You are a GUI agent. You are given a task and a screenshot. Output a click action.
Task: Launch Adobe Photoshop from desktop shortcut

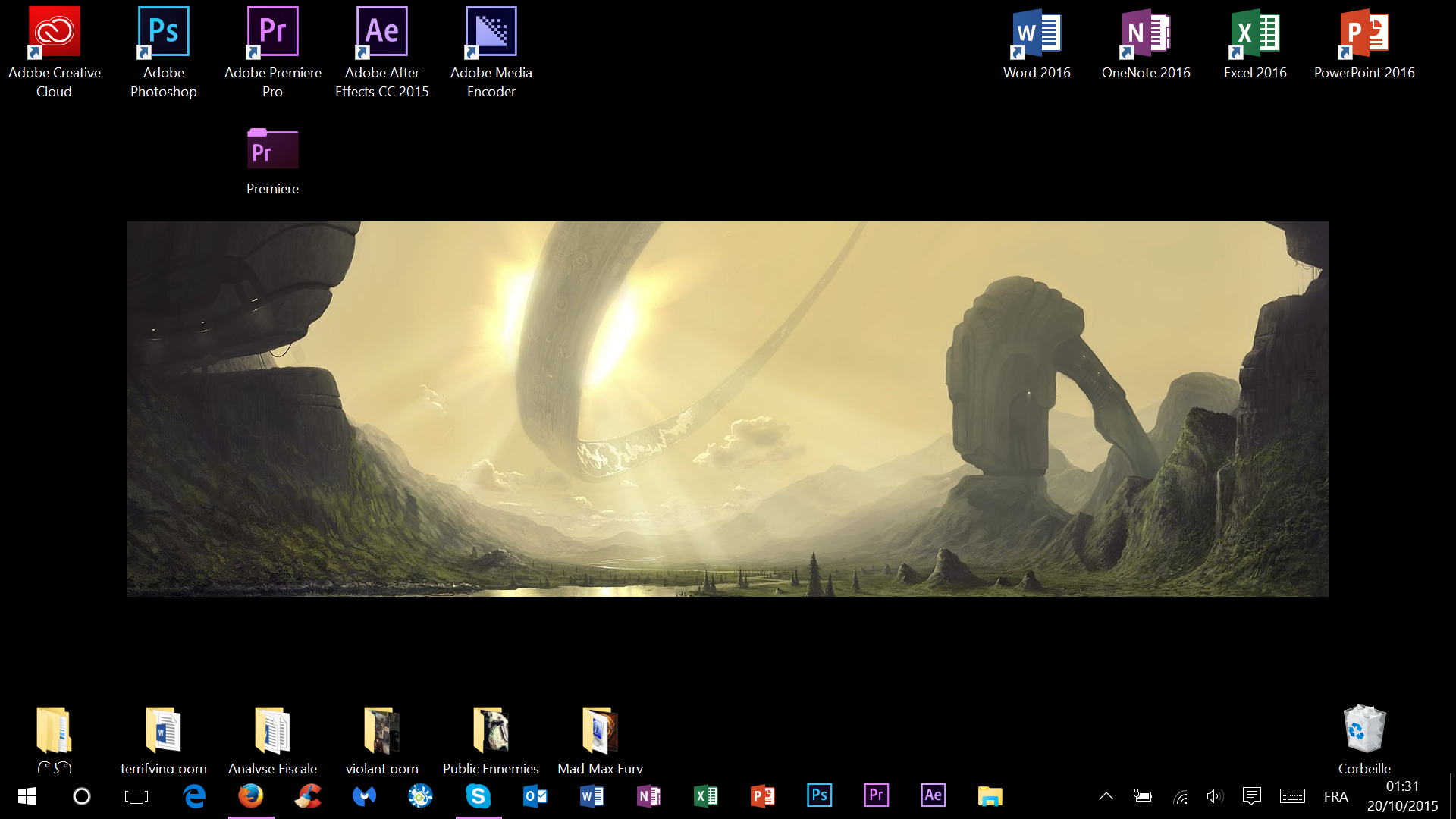(164, 53)
